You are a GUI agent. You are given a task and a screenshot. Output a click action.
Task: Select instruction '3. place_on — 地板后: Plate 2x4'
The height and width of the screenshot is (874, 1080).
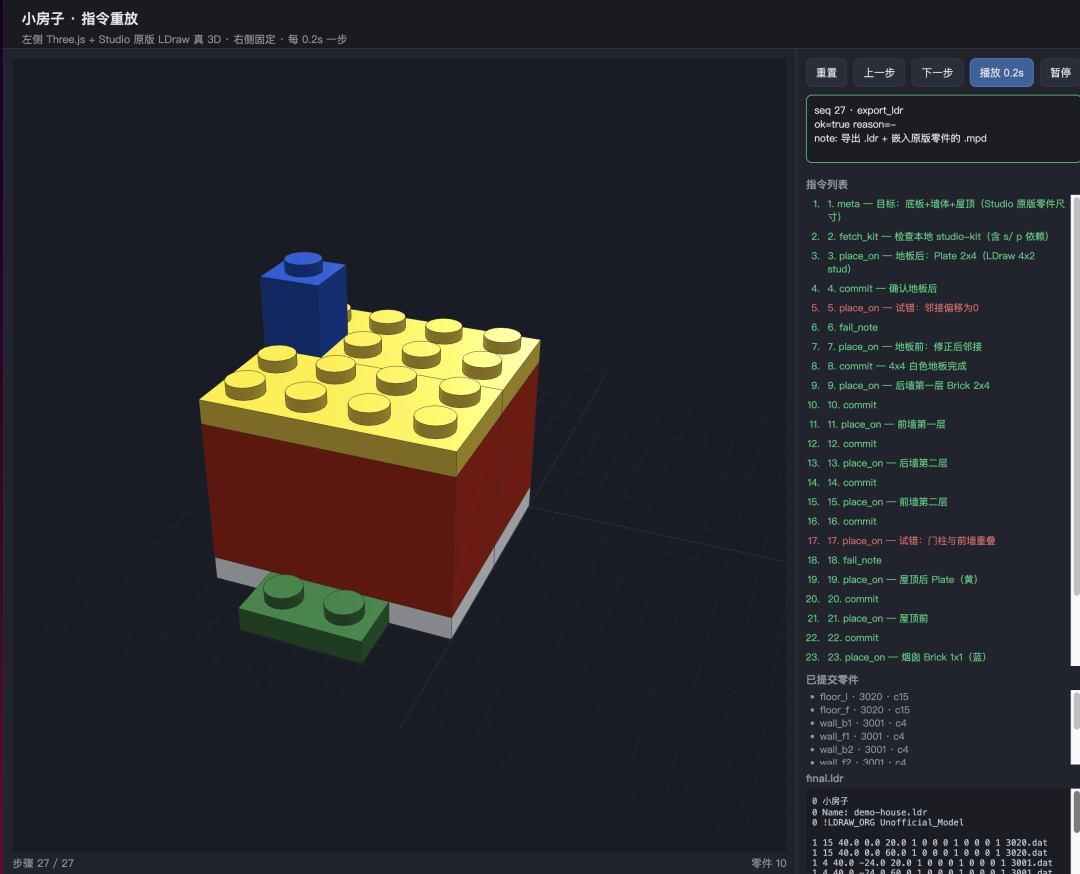point(931,262)
